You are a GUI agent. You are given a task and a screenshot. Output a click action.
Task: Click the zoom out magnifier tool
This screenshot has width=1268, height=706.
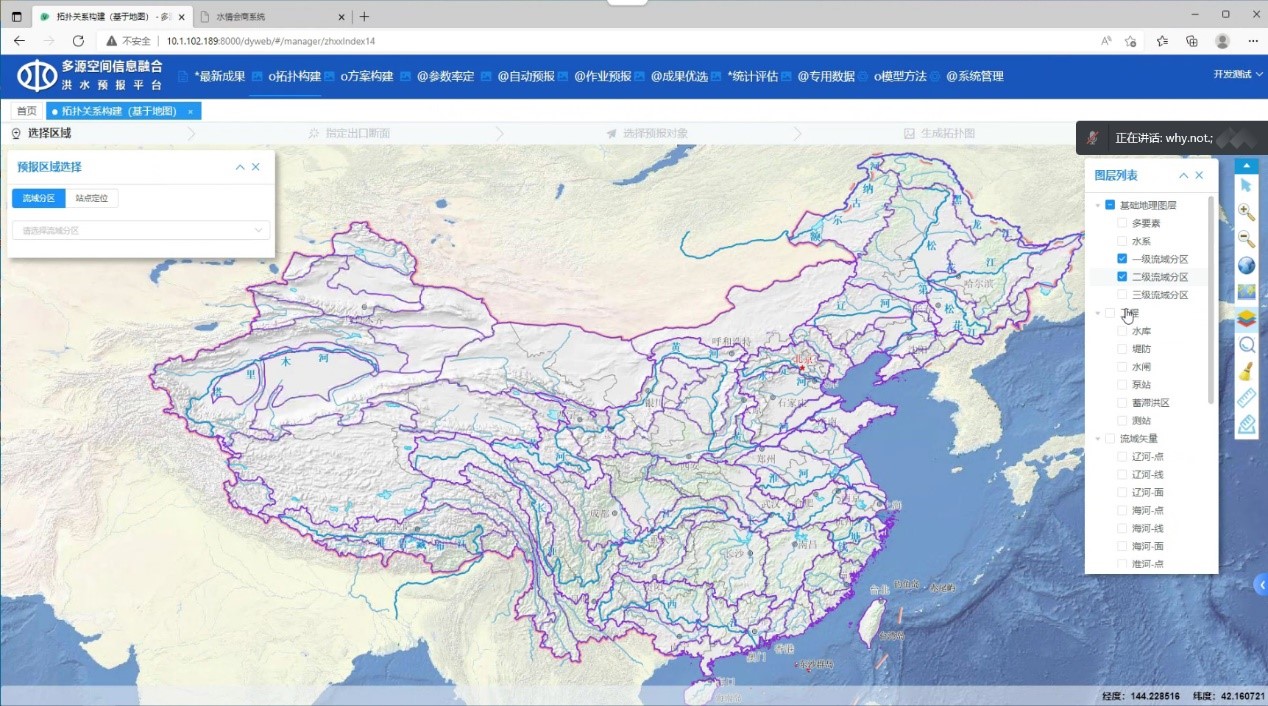1246,239
